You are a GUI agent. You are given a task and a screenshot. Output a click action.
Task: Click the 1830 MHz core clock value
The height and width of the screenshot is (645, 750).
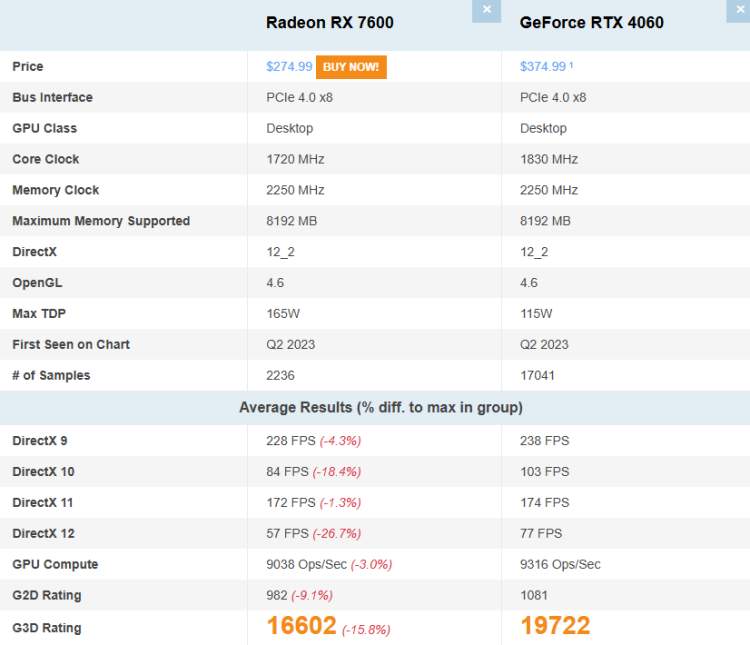549,159
